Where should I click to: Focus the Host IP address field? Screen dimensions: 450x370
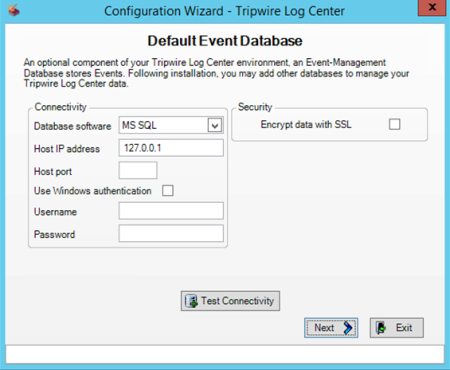171,148
